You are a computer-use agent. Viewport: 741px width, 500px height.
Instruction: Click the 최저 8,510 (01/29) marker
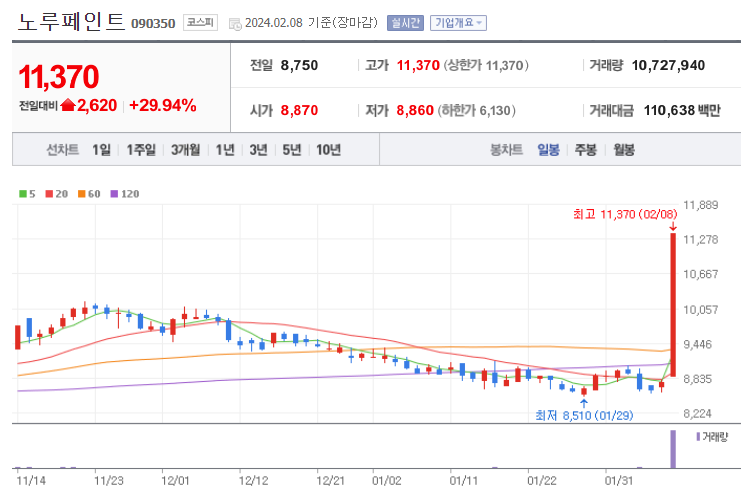[584, 415]
